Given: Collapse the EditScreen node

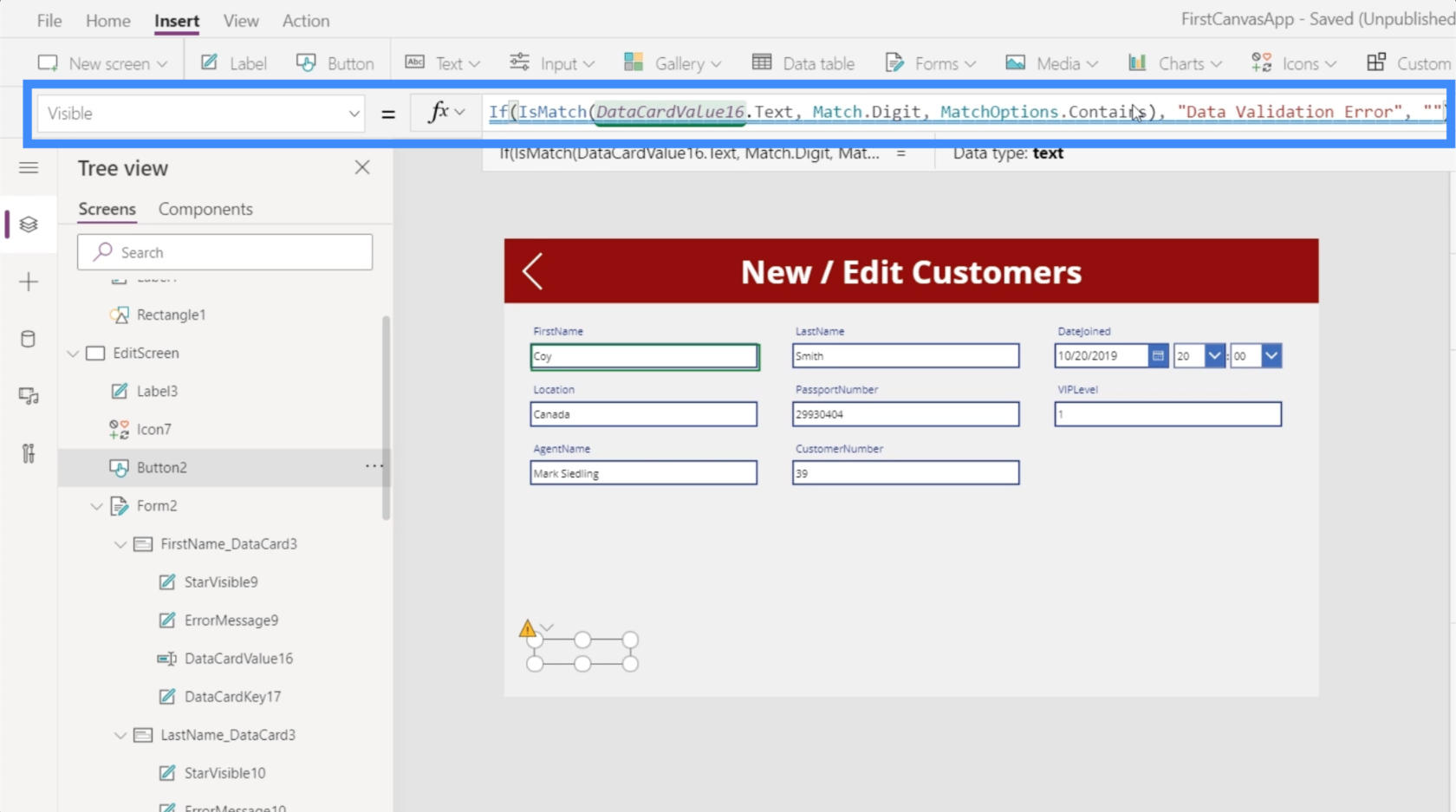Looking at the screenshot, I should 73,354.
